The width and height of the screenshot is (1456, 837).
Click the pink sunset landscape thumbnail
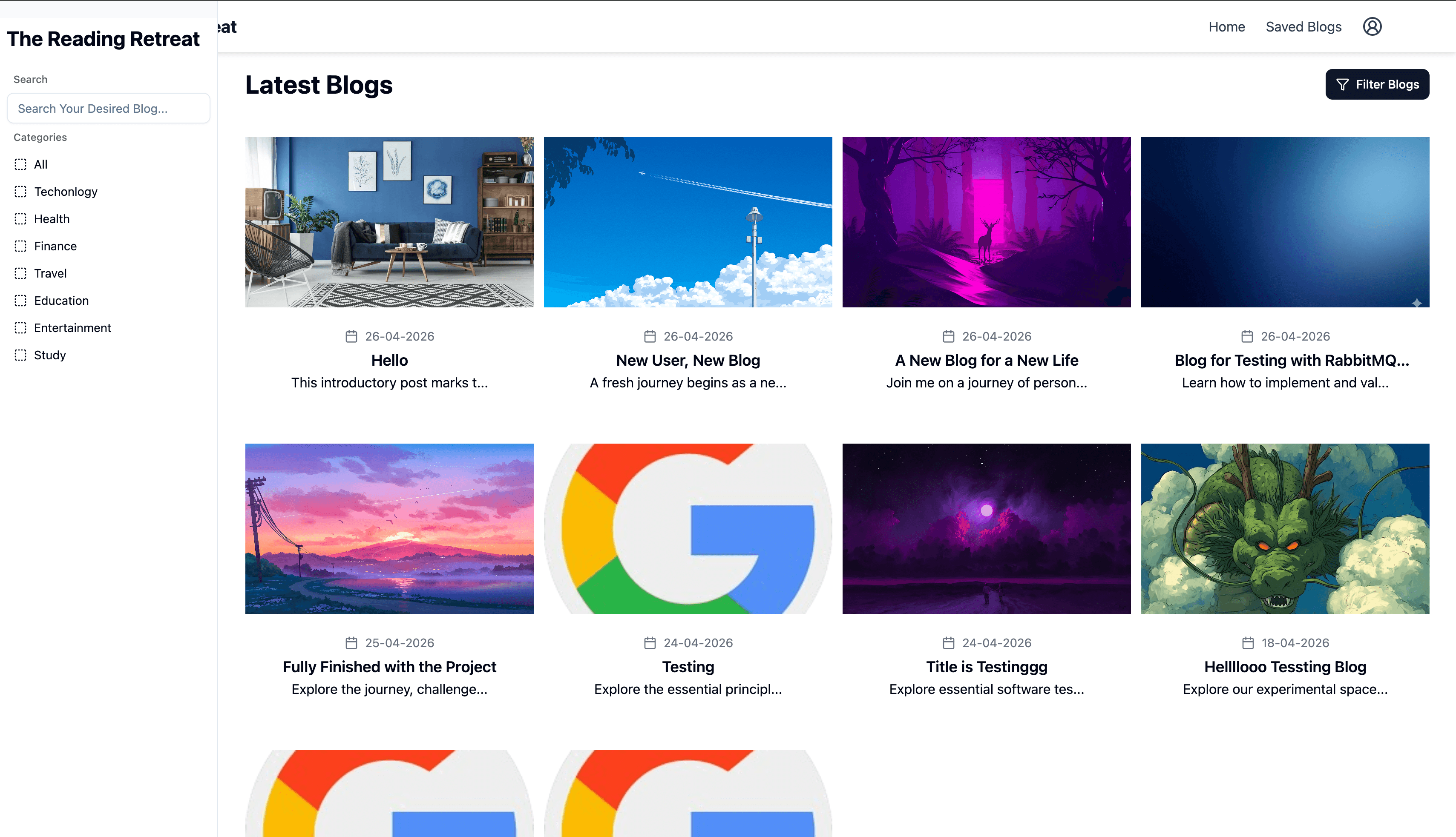click(389, 528)
